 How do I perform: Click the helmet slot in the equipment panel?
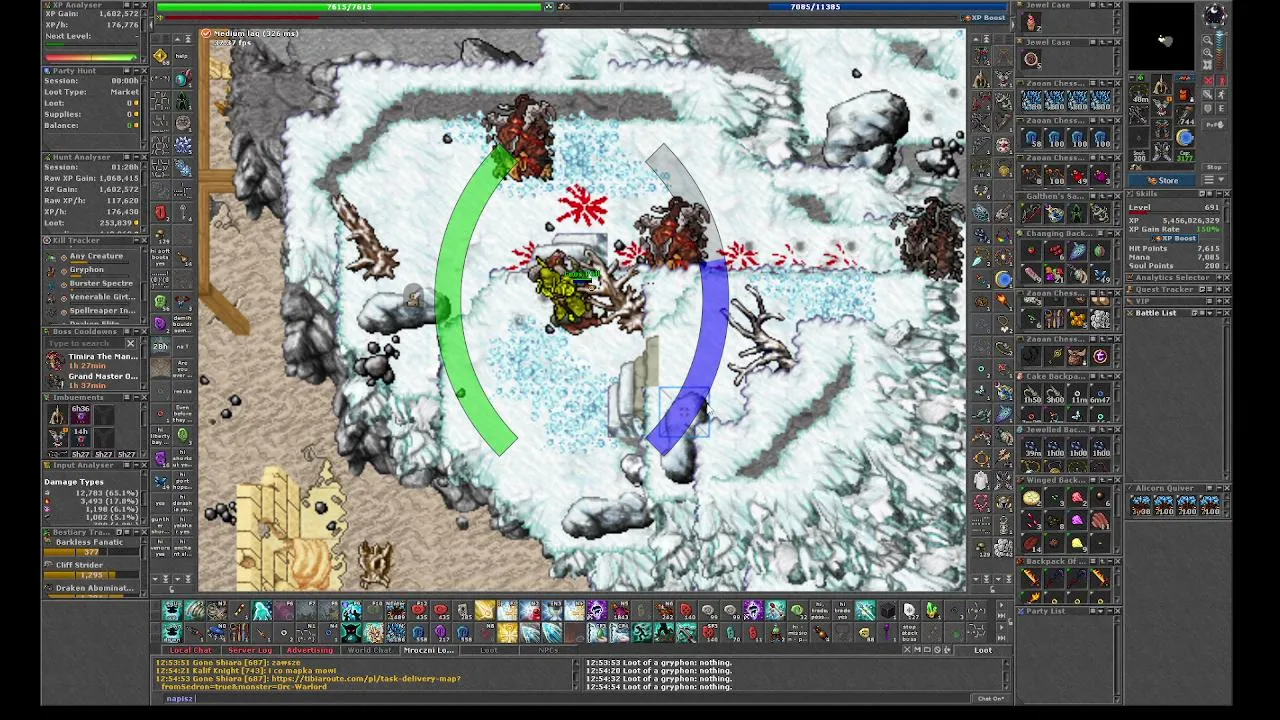pyautogui.click(x=1162, y=85)
